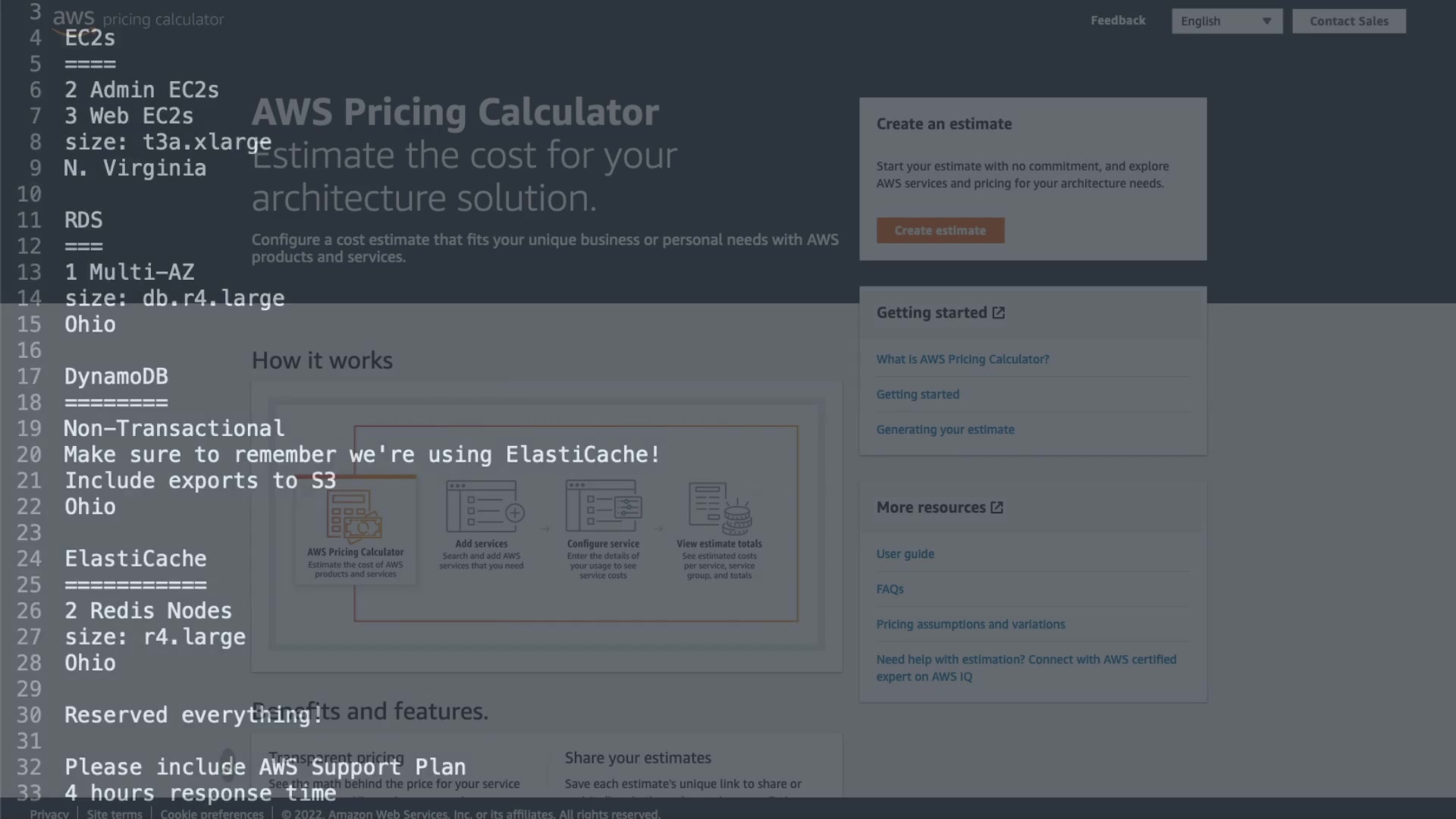The image size is (1456, 819).
Task: Open the AWS IQ expert help link
Action: point(1026,668)
